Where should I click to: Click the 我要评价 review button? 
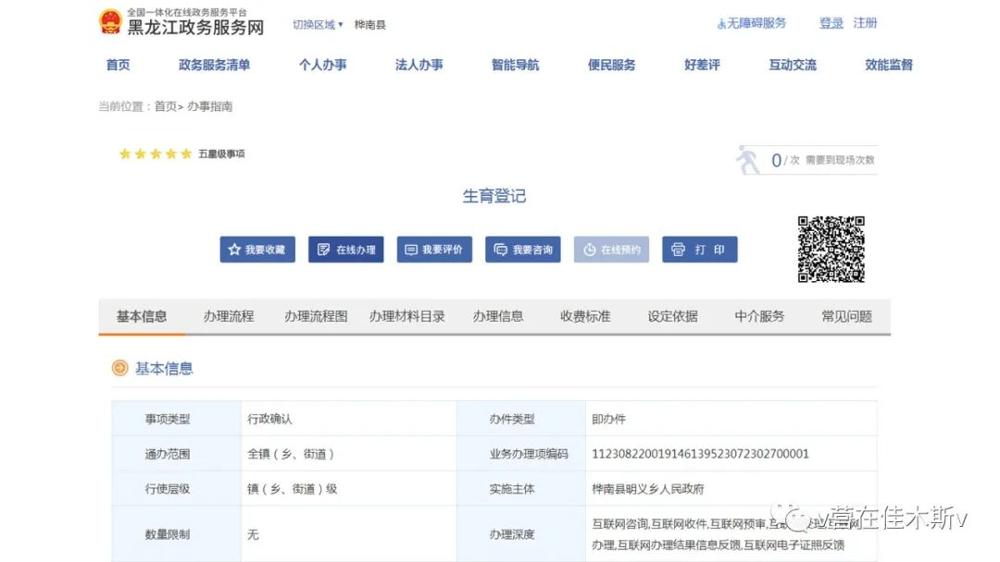pyautogui.click(x=434, y=250)
